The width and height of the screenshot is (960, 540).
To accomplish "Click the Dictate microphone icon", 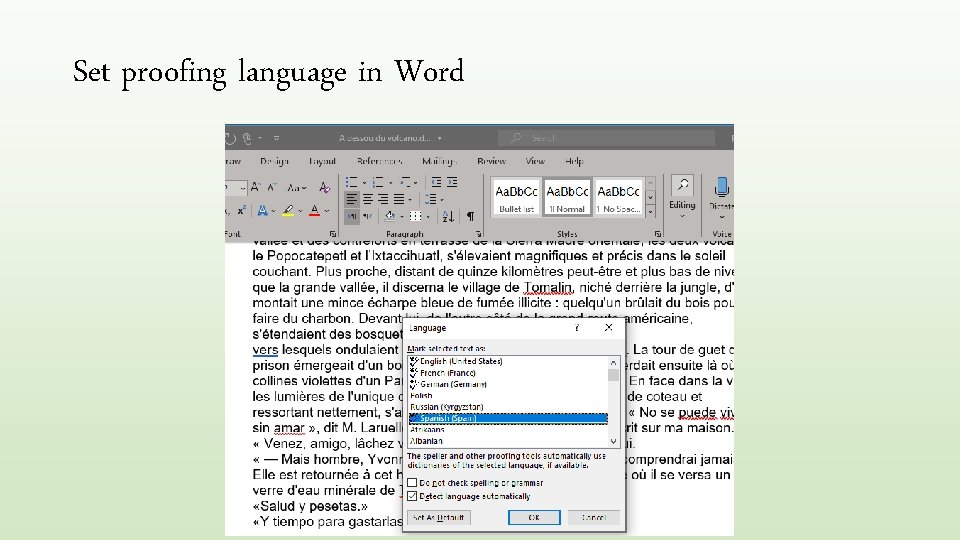I will pos(722,186).
